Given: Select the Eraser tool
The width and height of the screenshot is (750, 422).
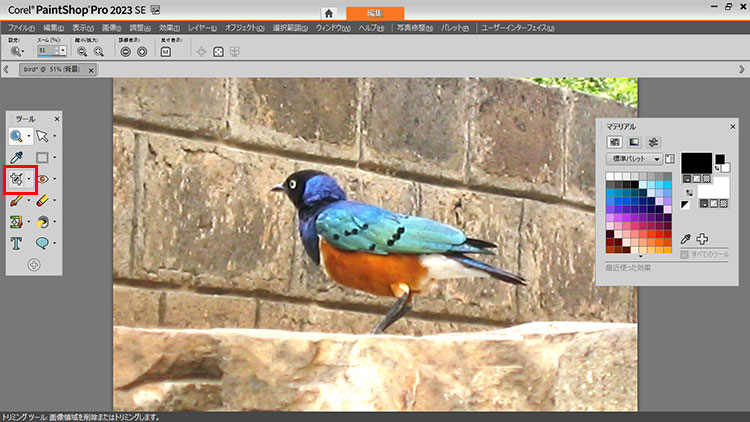Looking at the screenshot, I should (x=43, y=200).
